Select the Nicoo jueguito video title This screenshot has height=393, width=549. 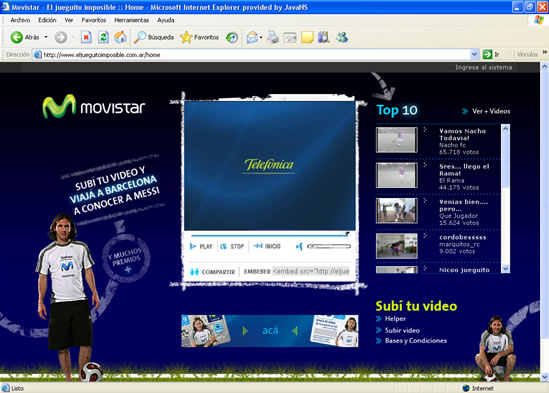coord(464,270)
